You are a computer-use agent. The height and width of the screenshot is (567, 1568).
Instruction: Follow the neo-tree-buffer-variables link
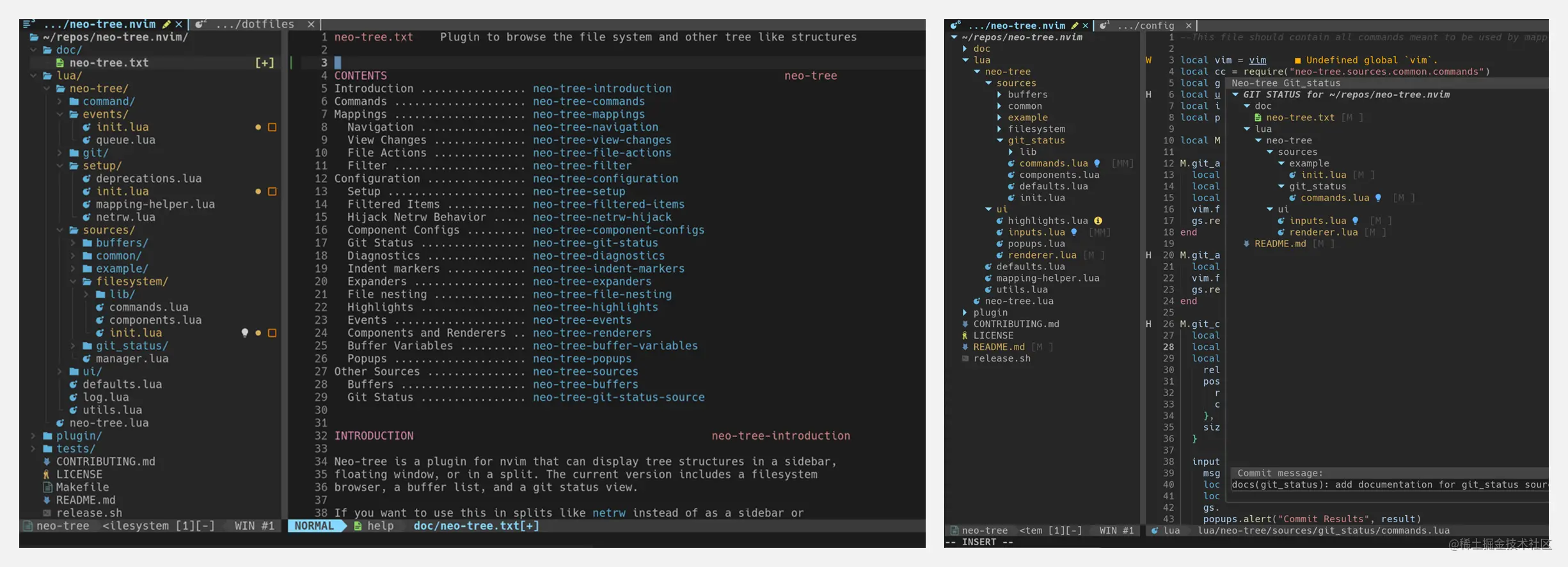[x=615, y=346]
